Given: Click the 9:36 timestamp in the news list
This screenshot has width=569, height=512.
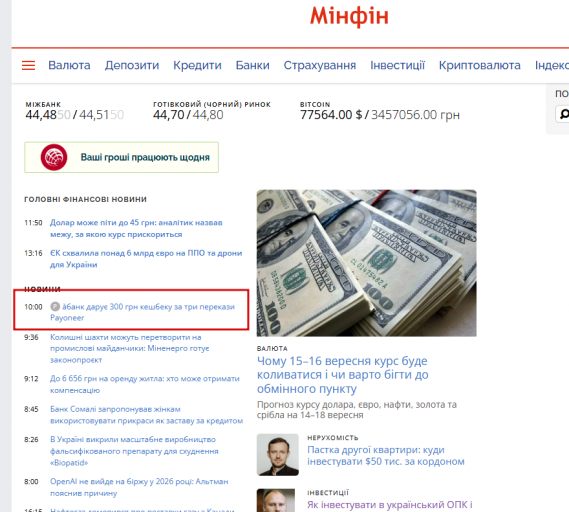Looking at the screenshot, I should pos(31,337).
